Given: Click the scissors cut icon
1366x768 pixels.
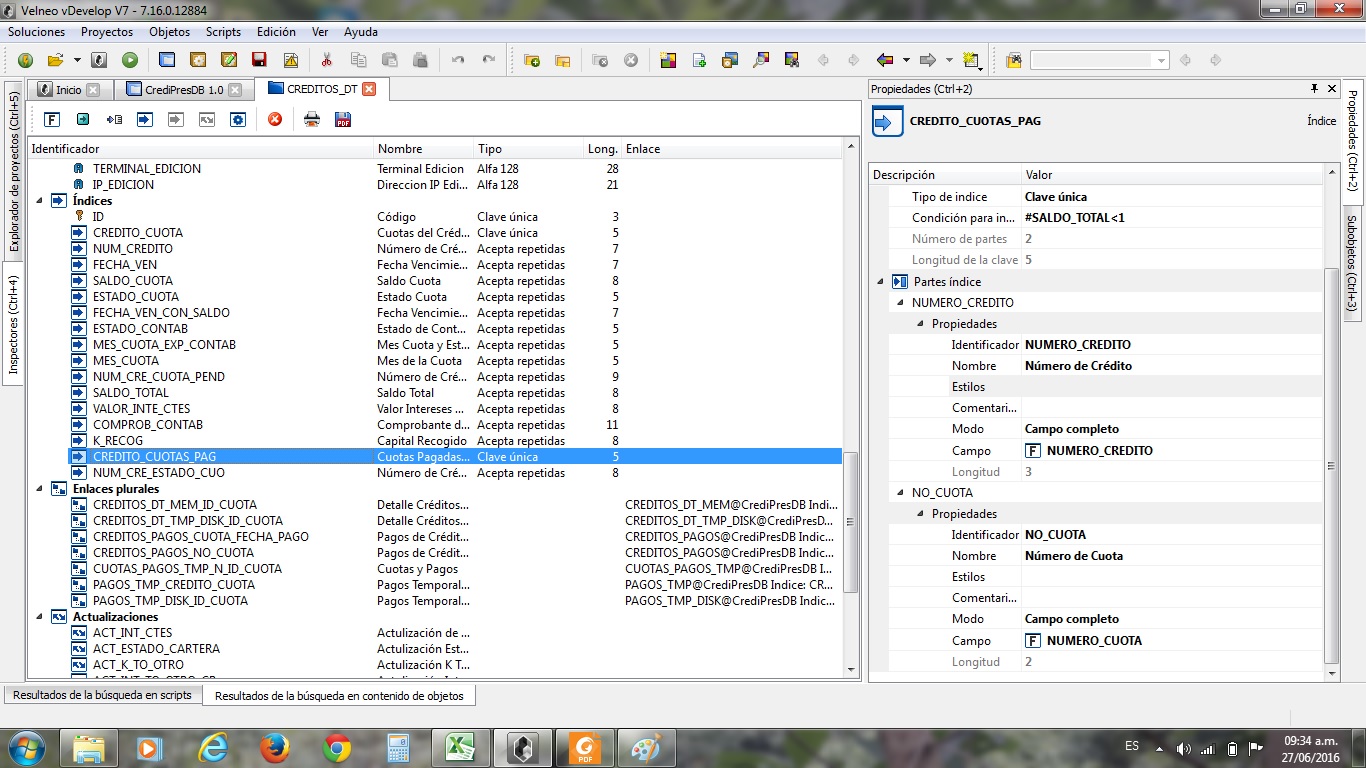Looking at the screenshot, I should pyautogui.click(x=326, y=60).
